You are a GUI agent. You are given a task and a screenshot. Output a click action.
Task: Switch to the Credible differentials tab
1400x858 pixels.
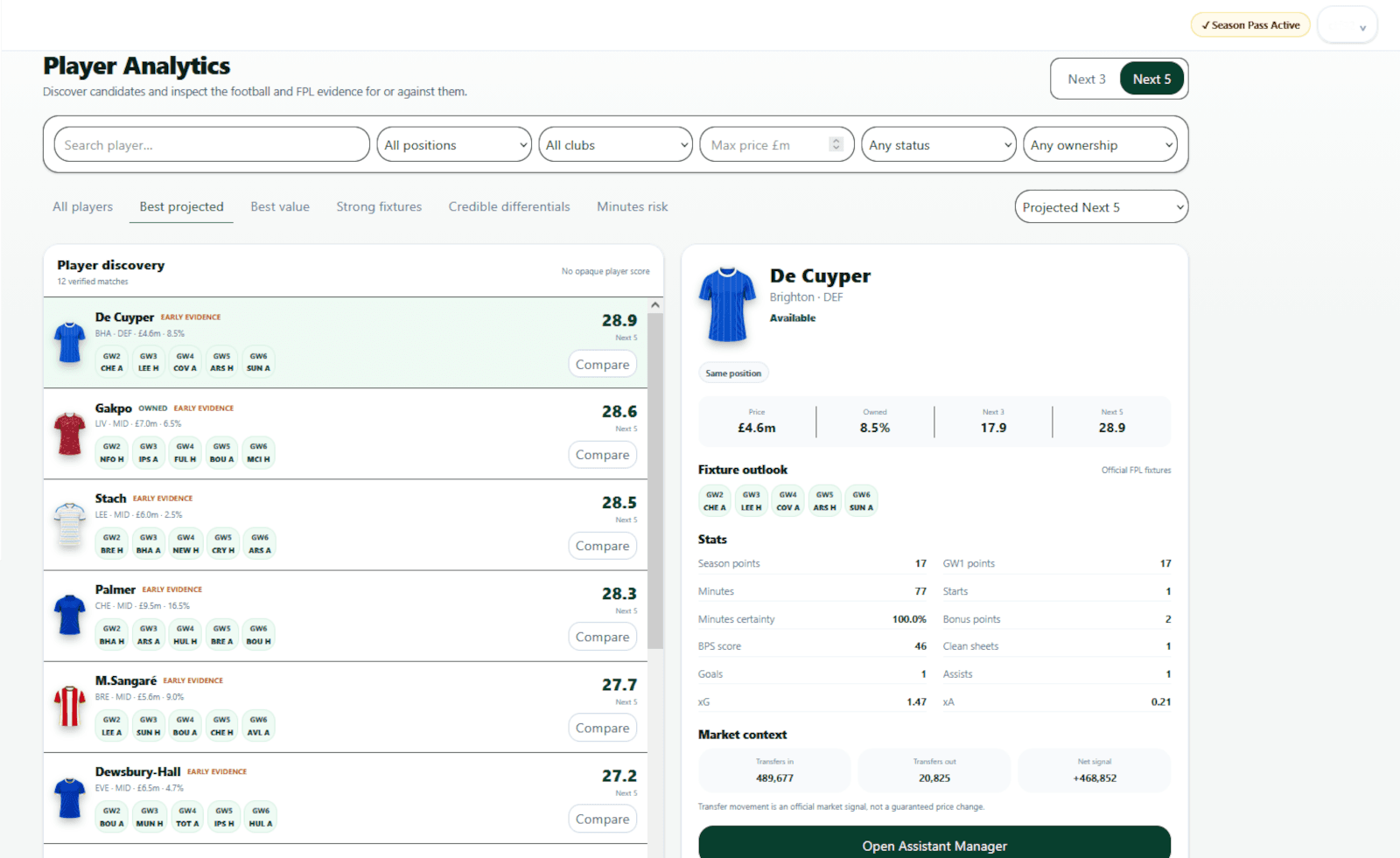(509, 206)
